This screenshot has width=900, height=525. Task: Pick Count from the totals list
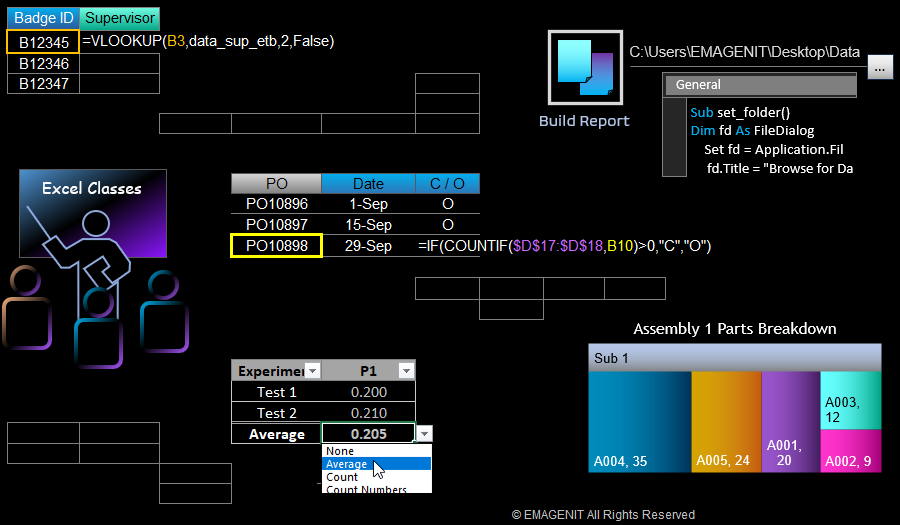pyautogui.click(x=342, y=477)
